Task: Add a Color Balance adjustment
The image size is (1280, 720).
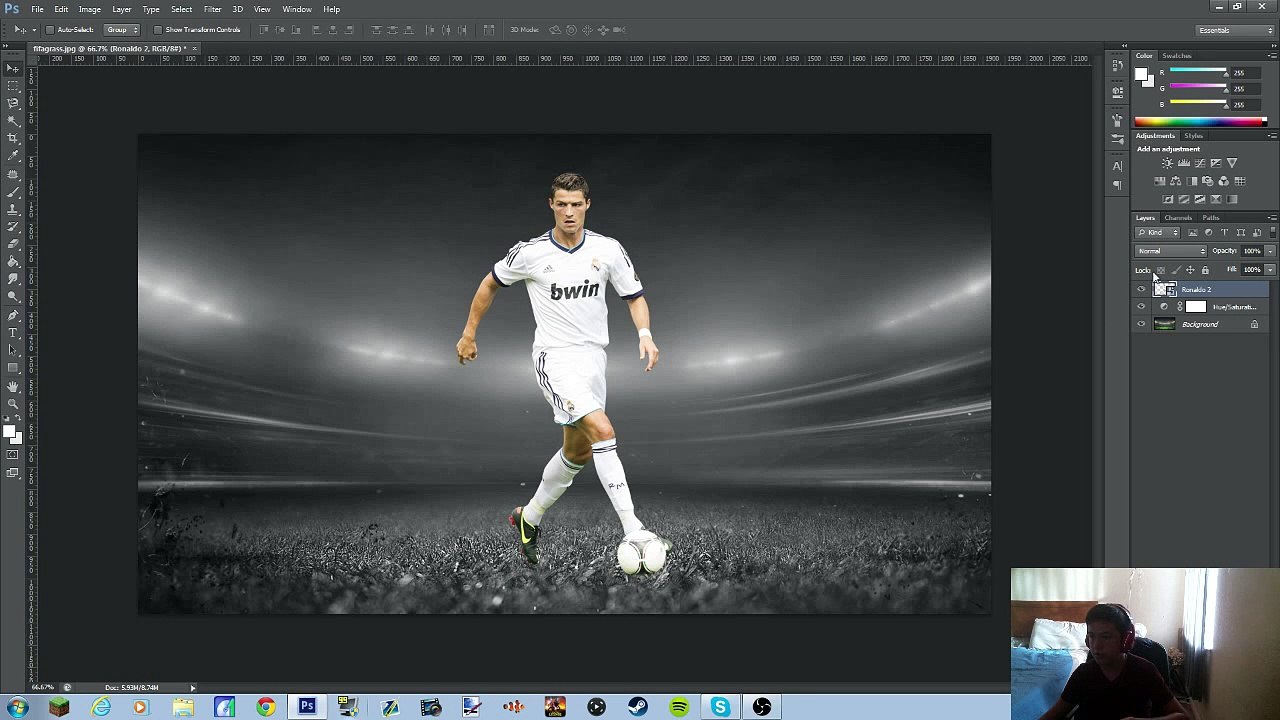Action: [1175, 181]
